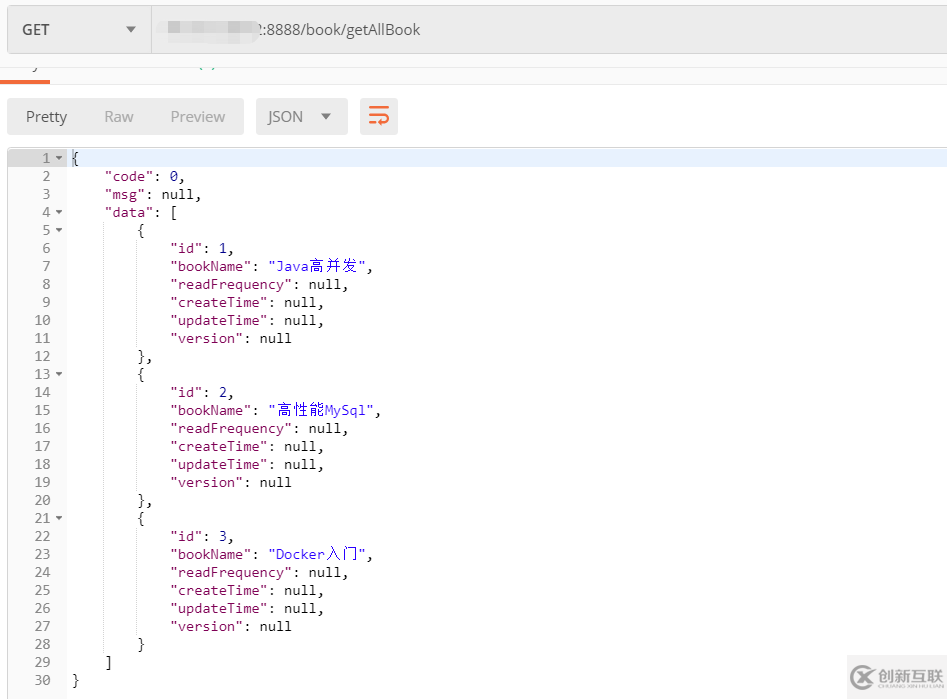Switch to the Raw view
The height and width of the screenshot is (699, 947).
point(119,117)
